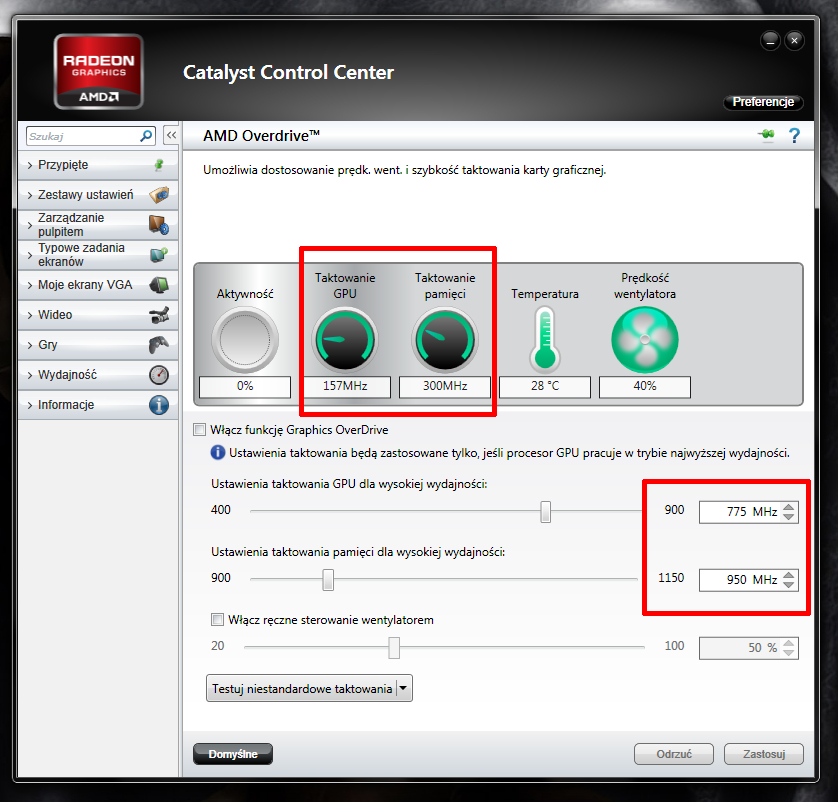Enable Włącz ręczne sterowanie wentylatorem checkbox
The image size is (838, 802).
[x=217, y=620]
